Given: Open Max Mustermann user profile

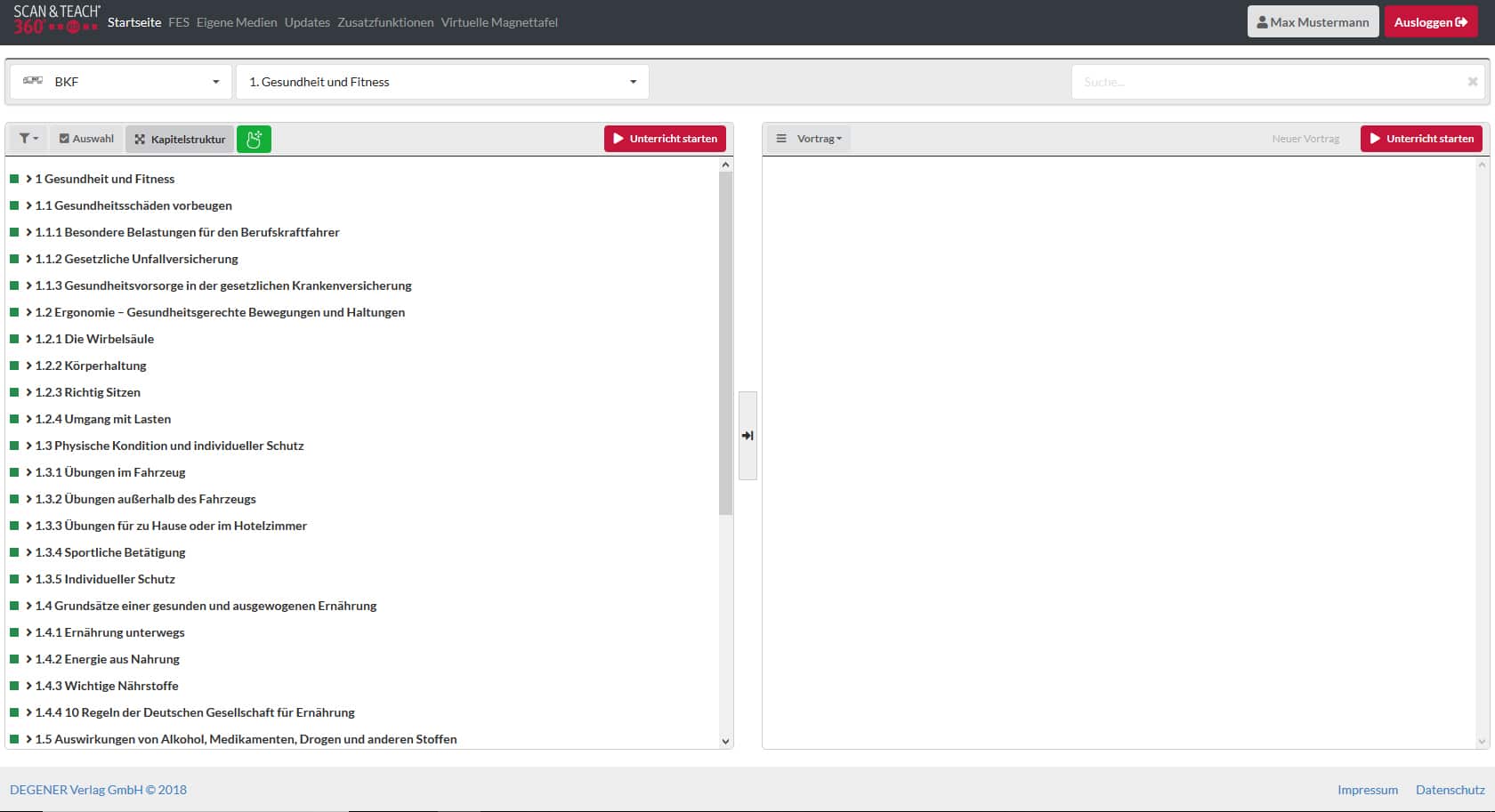Looking at the screenshot, I should [1313, 22].
